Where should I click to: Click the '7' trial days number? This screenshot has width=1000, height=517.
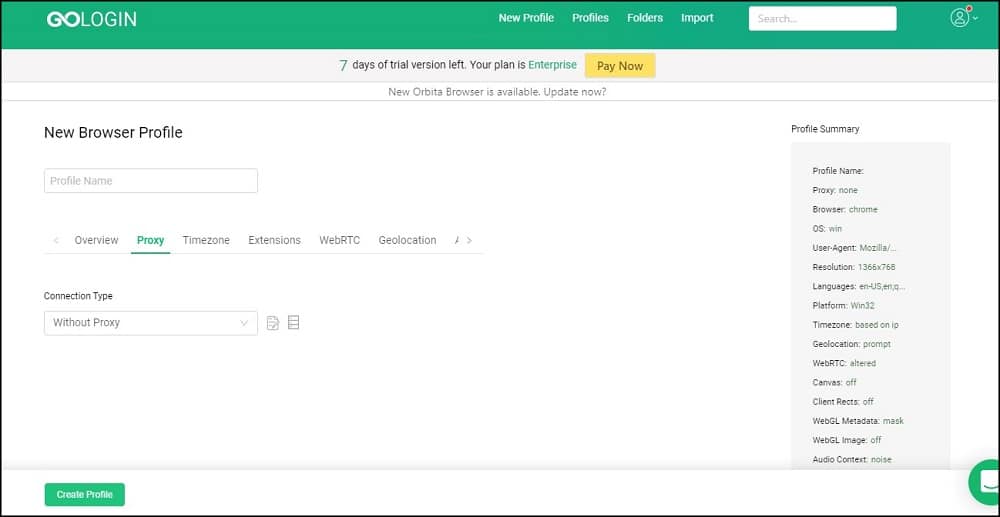tap(343, 66)
